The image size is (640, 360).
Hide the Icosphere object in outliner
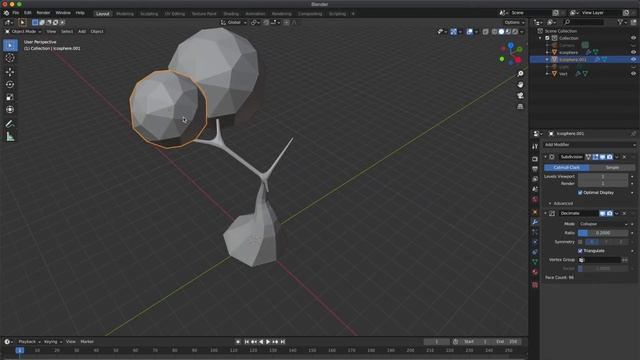[633, 52]
